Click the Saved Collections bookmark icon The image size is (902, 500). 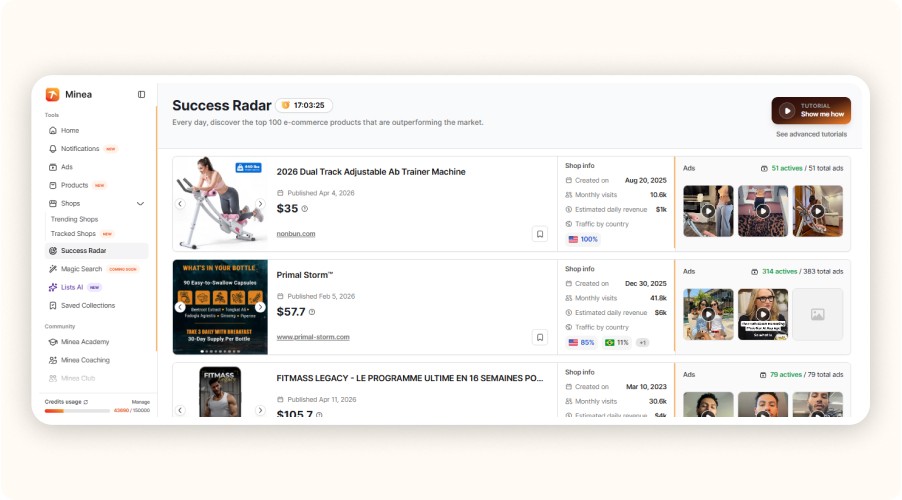tap(53, 306)
